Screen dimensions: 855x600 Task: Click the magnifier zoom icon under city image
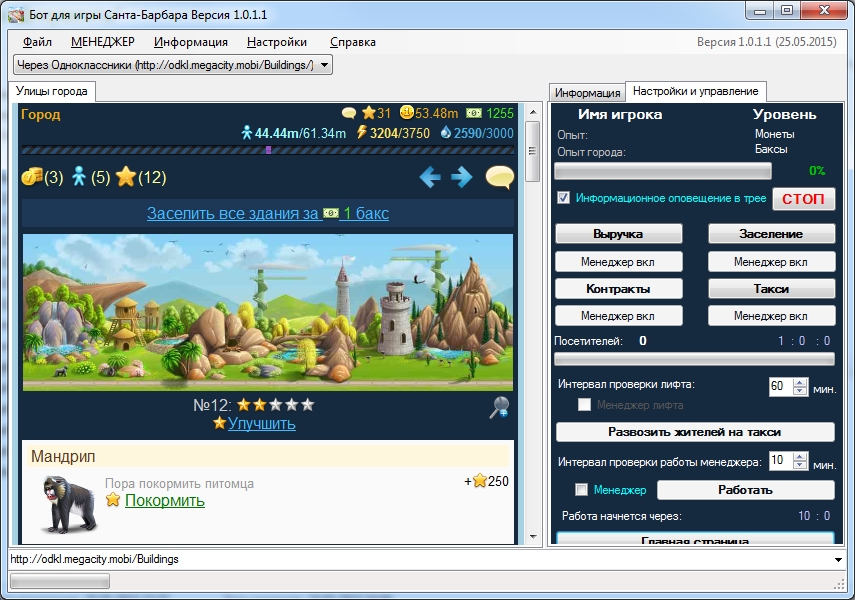[499, 406]
